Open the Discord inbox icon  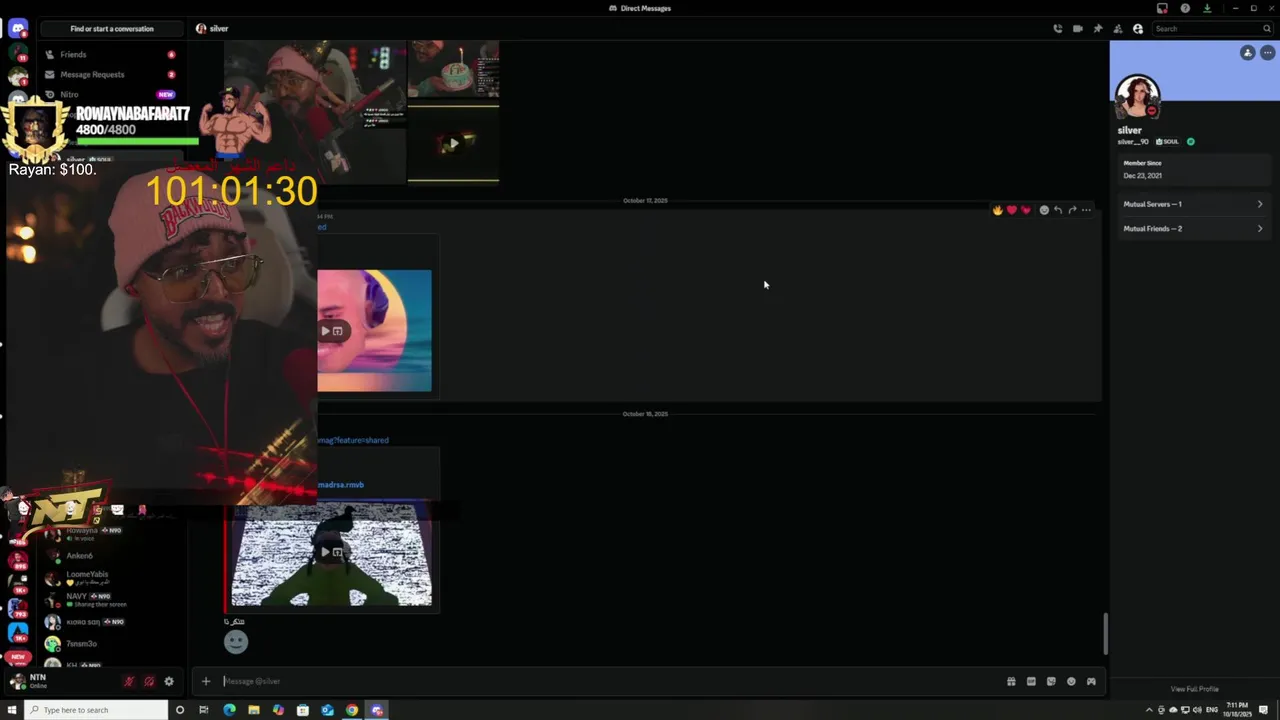pos(1162,8)
